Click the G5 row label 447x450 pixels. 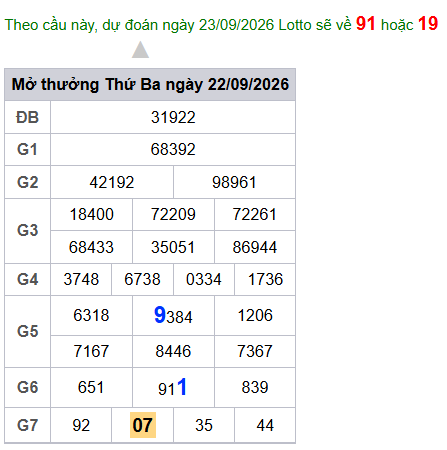pyautogui.click(x=27, y=331)
